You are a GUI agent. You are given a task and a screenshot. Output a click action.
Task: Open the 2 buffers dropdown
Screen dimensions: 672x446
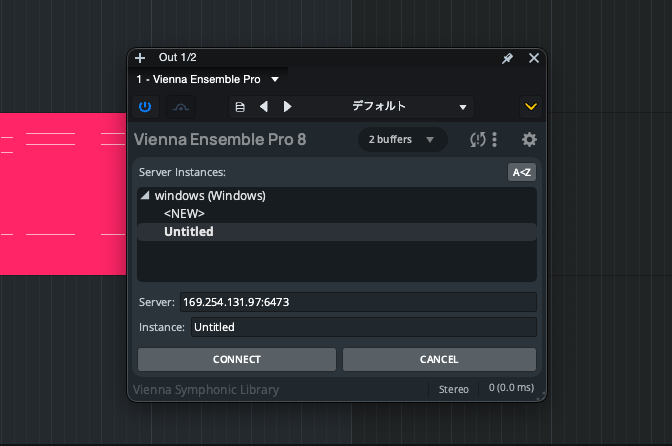coord(403,140)
